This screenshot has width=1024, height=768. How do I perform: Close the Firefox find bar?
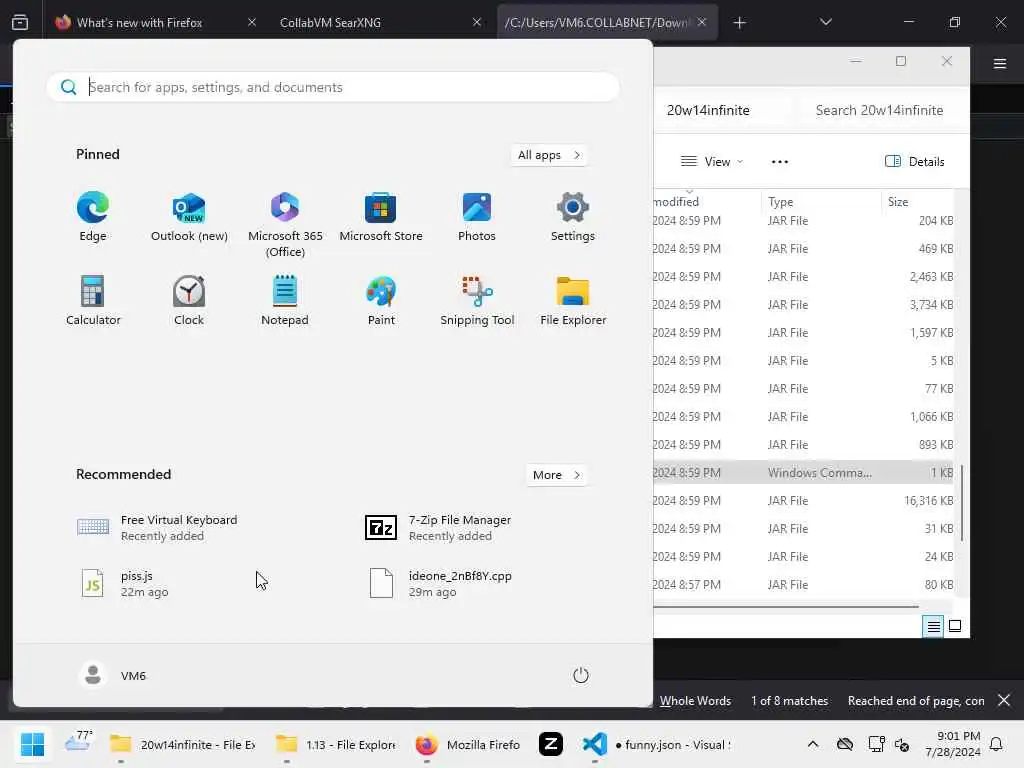pos(1004,700)
